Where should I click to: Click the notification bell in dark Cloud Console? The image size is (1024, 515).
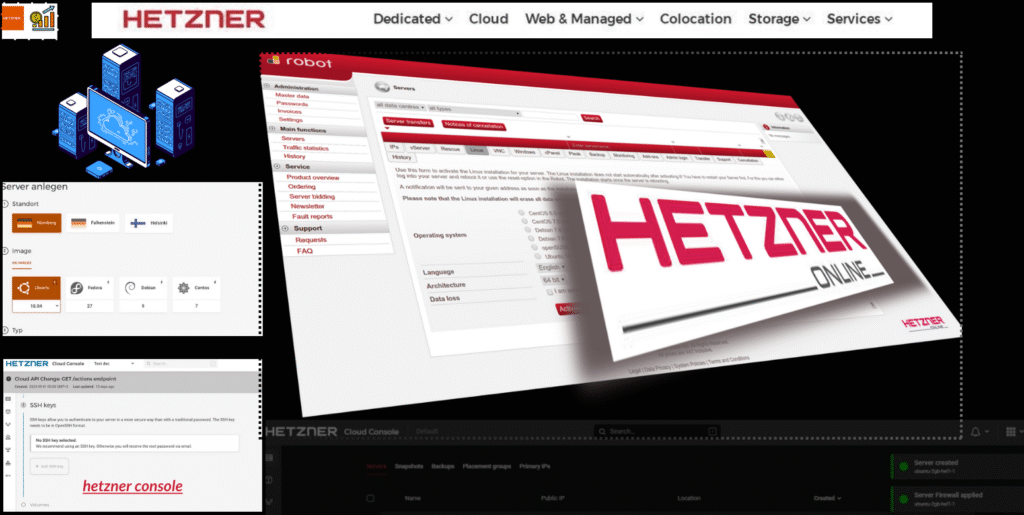[x=976, y=432]
